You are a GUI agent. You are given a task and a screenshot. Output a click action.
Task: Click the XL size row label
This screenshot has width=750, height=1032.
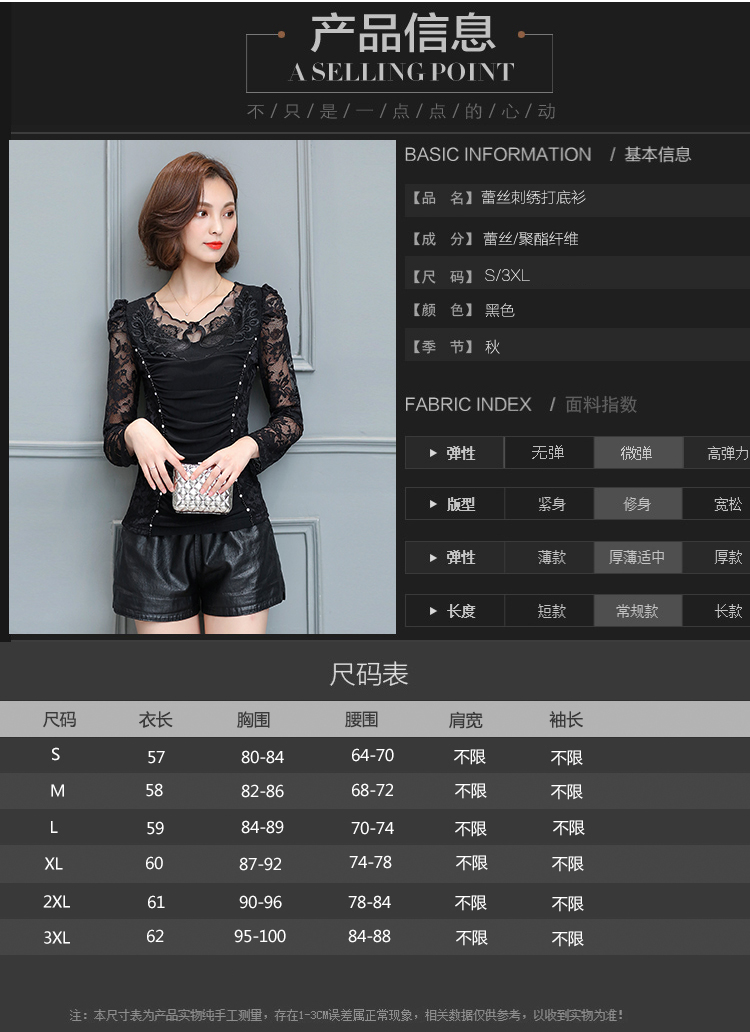pyautogui.click(x=54, y=864)
